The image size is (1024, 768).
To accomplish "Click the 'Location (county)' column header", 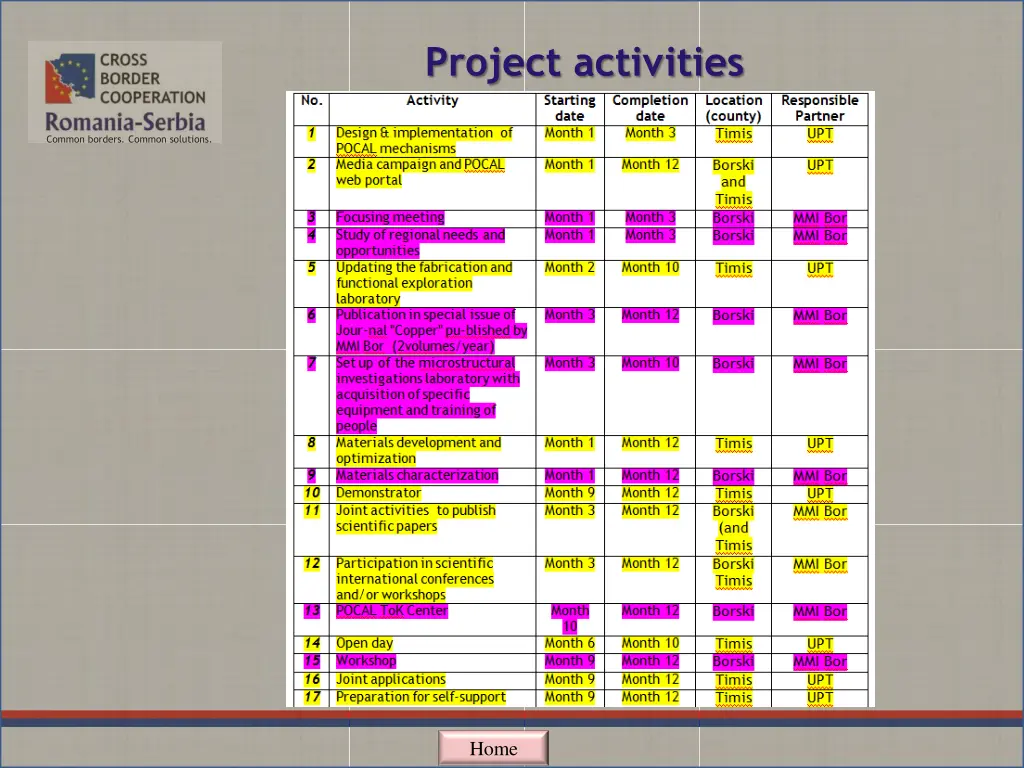I will pos(733,108).
